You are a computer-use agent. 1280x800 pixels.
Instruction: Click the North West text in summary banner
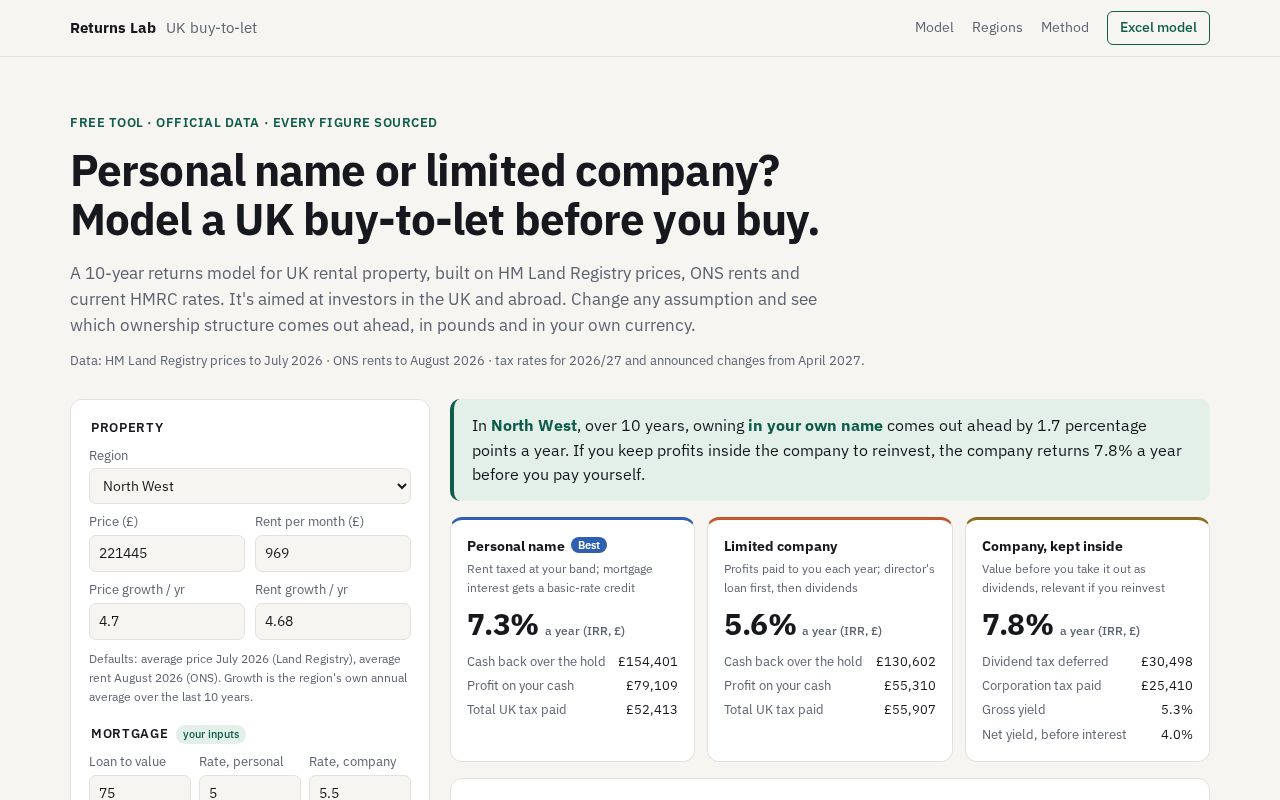[534, 426]
